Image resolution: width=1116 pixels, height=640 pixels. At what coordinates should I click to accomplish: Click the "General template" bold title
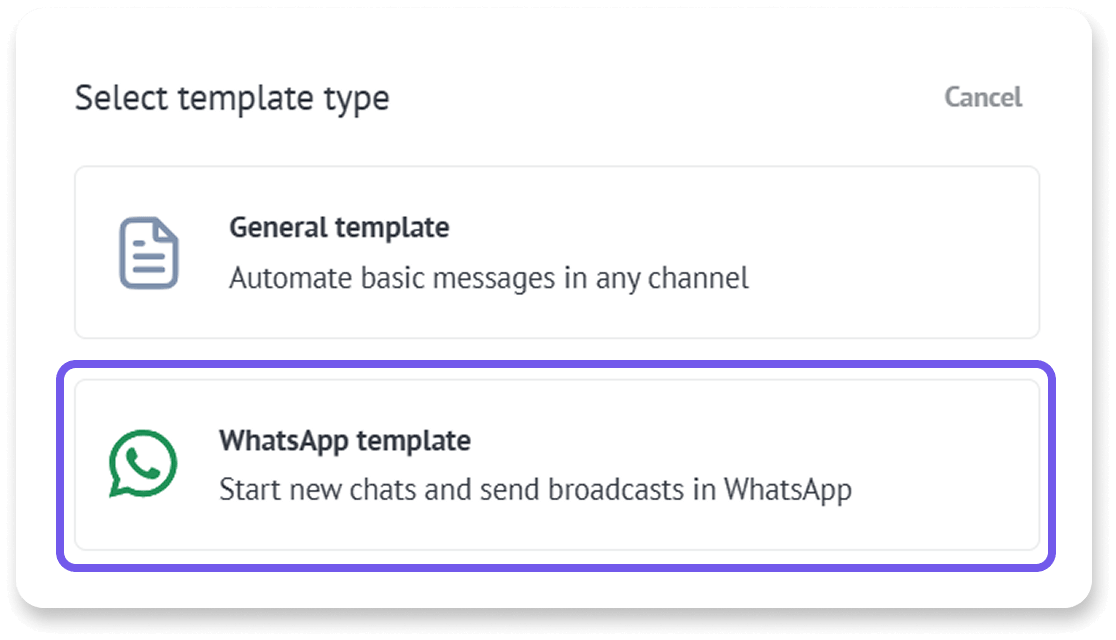[339, 228]
